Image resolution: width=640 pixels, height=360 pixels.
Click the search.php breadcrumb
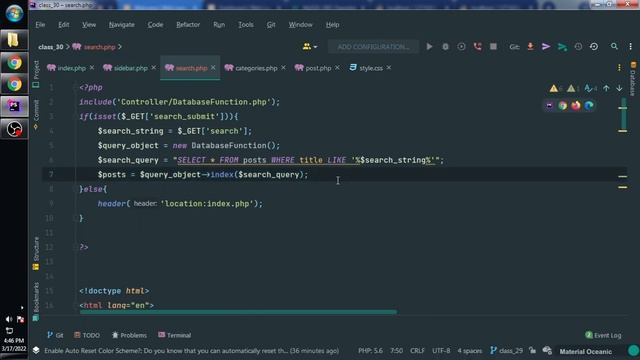pyautogui.click(x=94, y=47)
